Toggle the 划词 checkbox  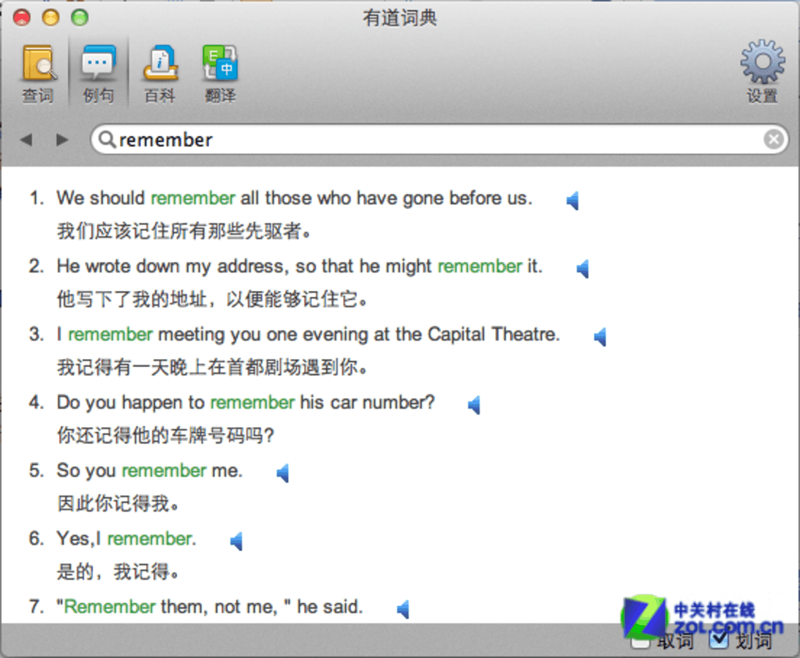coord(718,641)
